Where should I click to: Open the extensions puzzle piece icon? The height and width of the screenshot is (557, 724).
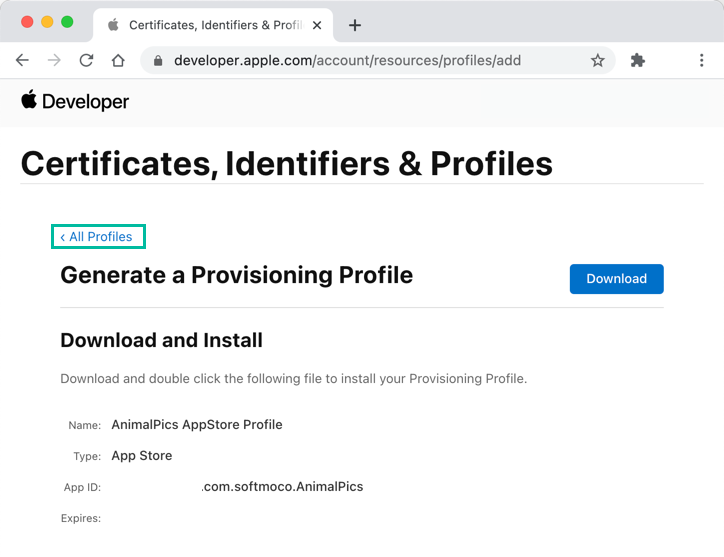pos(638,61)
